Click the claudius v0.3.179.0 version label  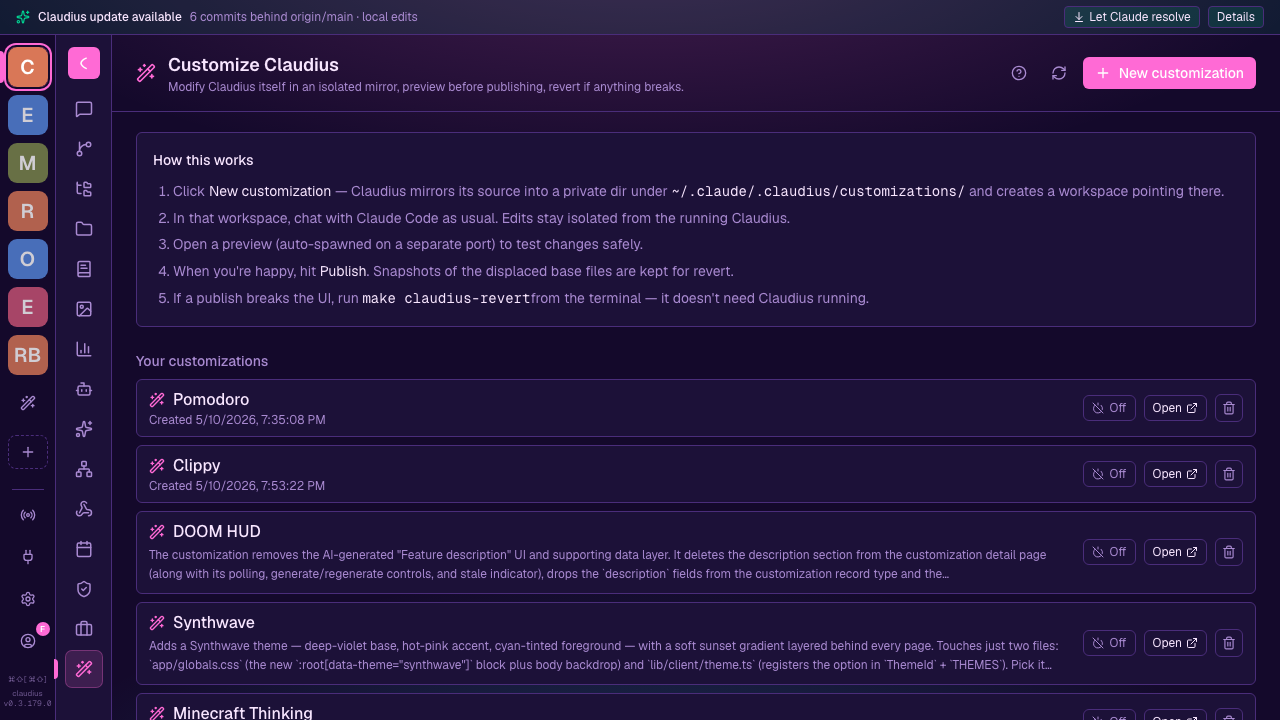click(x=28, y=698)
